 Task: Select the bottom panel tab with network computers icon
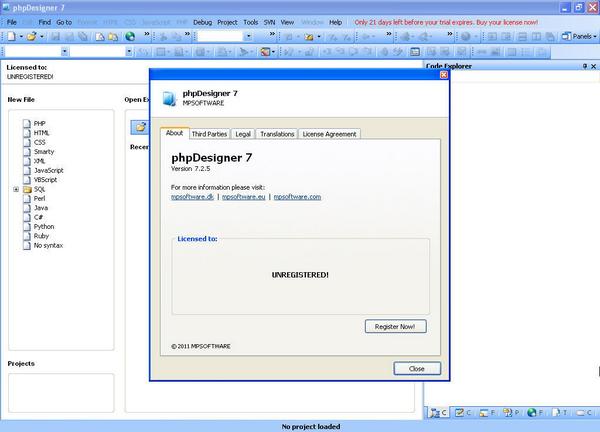click(x=511, y=412)
